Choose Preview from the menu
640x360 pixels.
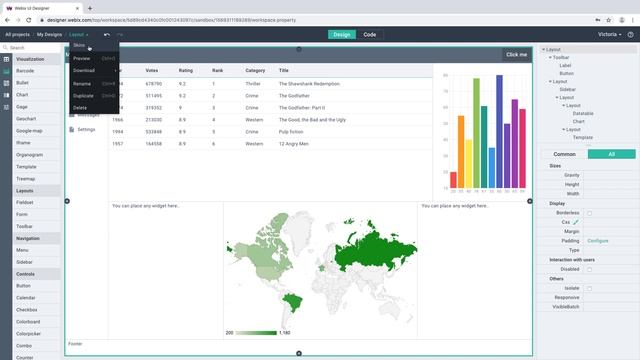pyautogui.click(x=94, y=58)
